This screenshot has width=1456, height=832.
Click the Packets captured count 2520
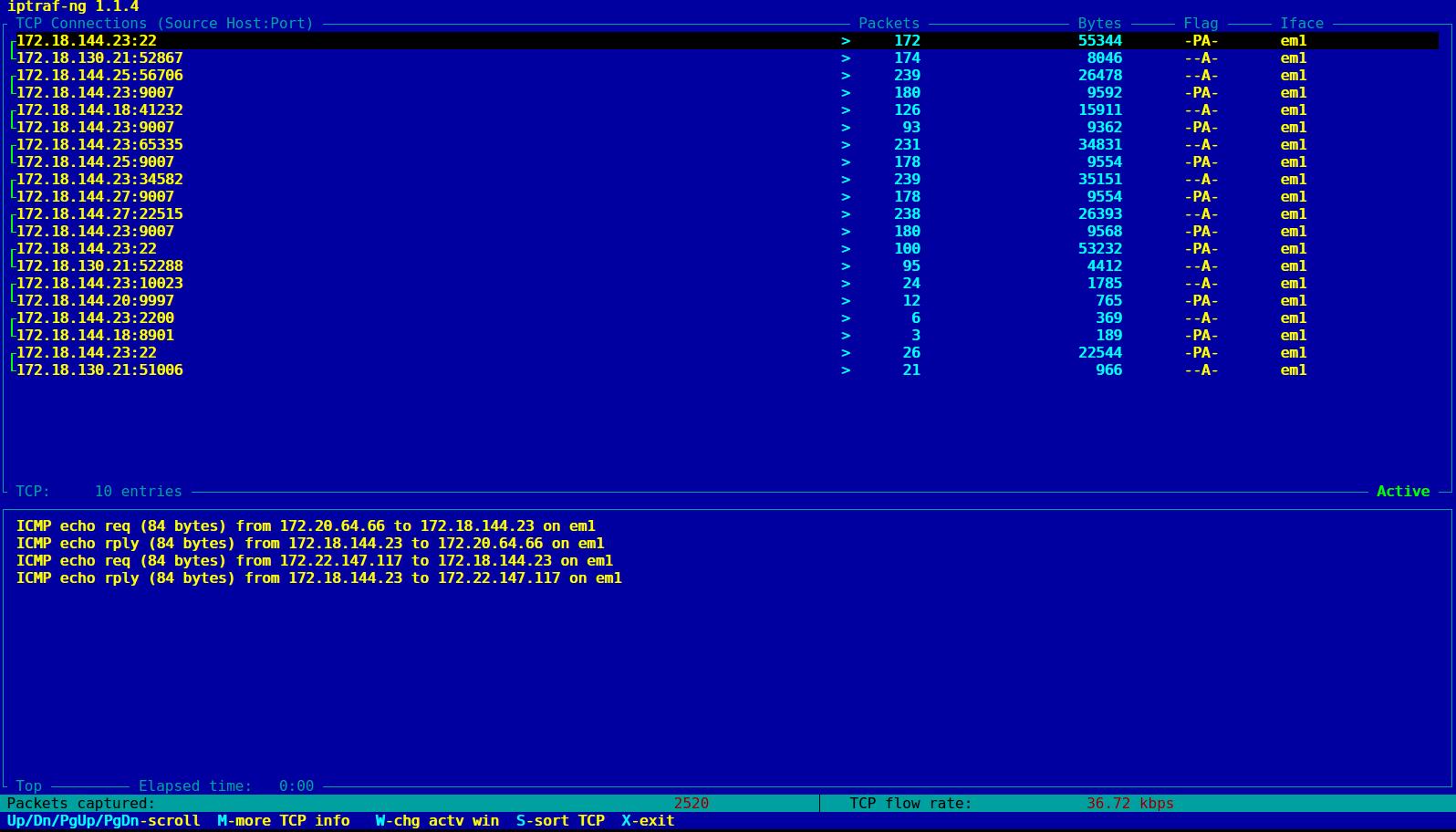(x=692, y=804)
